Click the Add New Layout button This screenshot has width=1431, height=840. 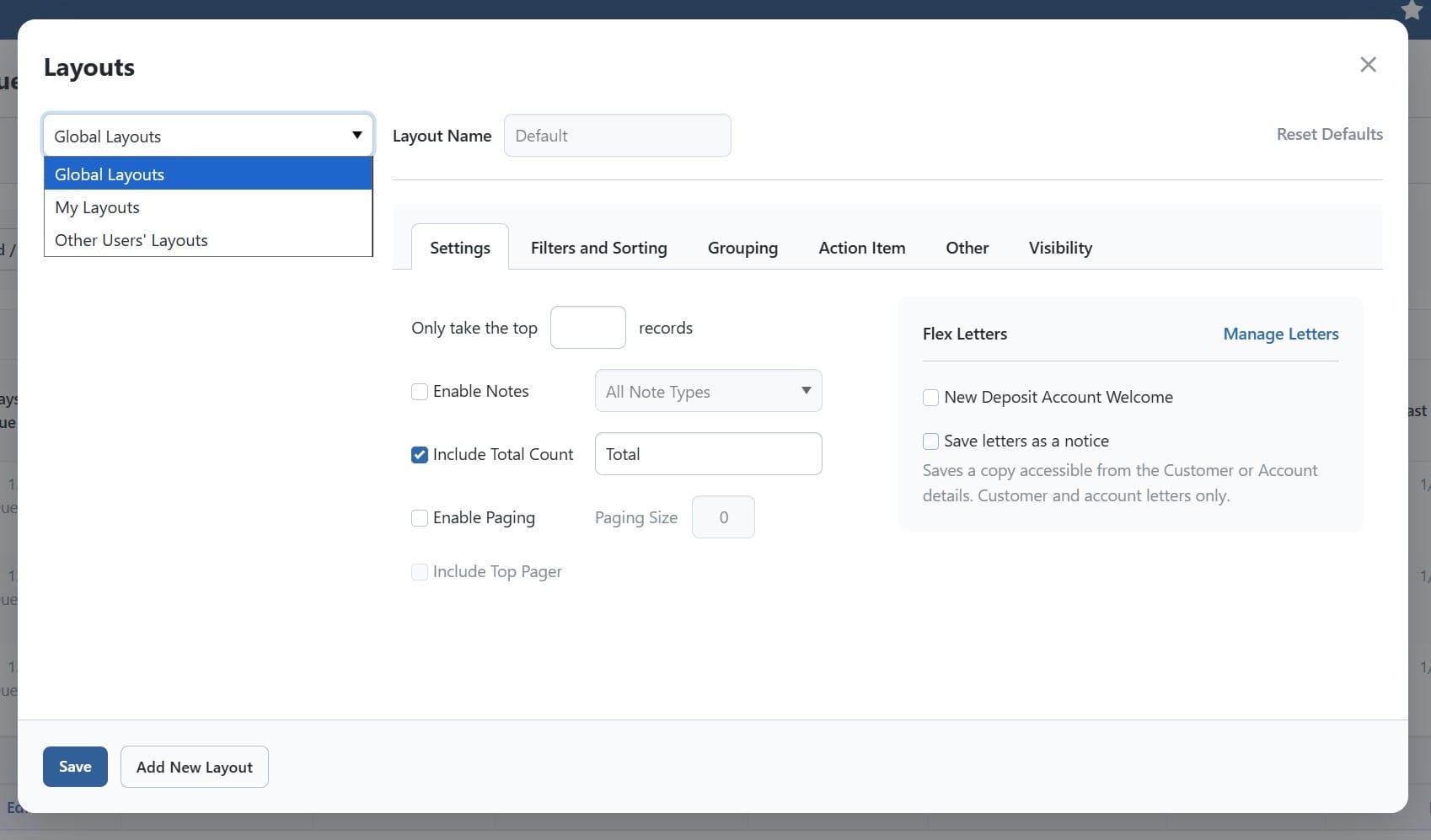[x=195, y=767]
